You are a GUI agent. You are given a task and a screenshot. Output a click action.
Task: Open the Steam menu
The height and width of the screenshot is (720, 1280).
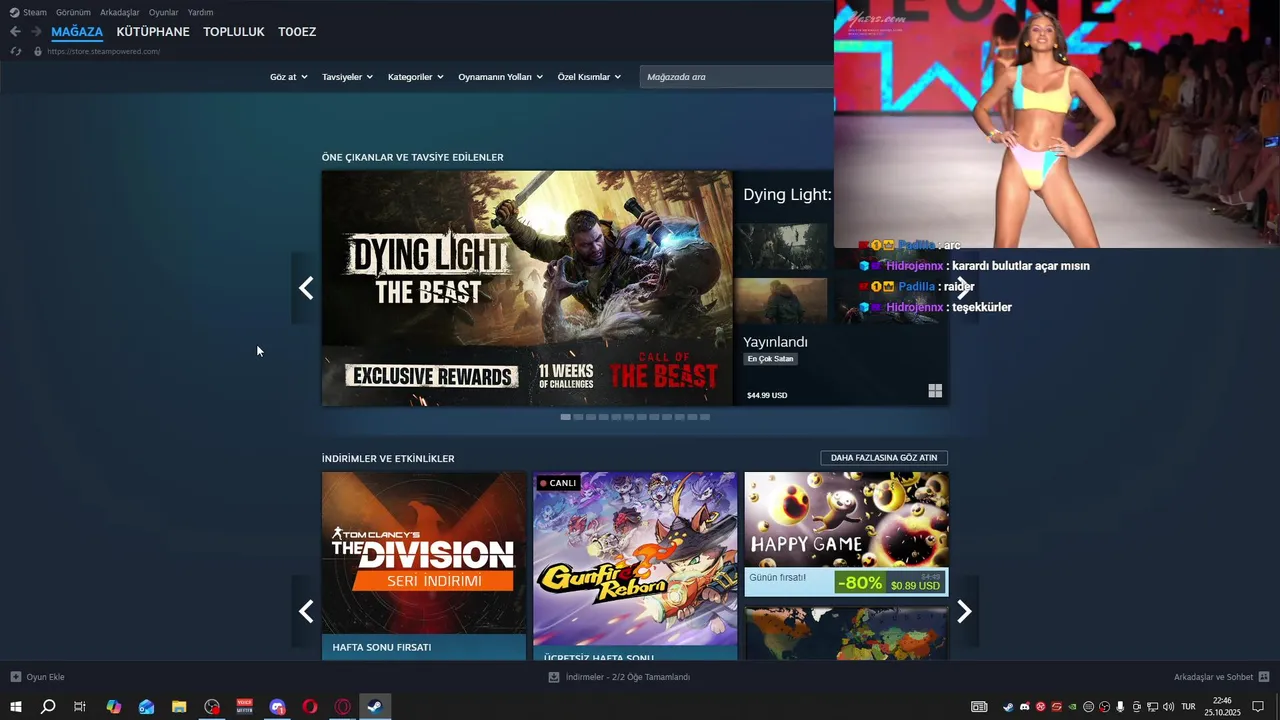click(35, 12)
